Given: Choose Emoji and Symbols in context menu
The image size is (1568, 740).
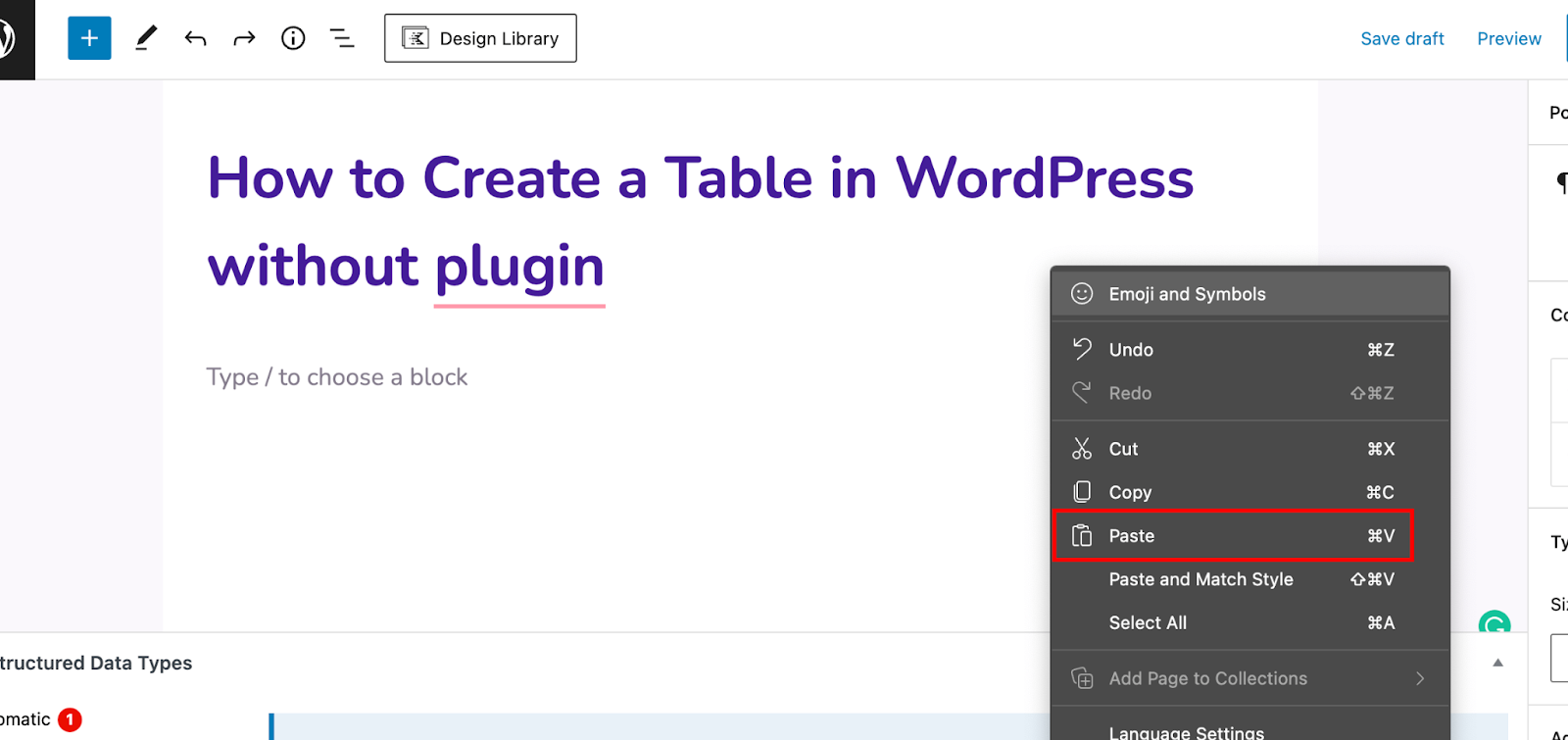Looking at the screenshot, I should click(1249, 294).
